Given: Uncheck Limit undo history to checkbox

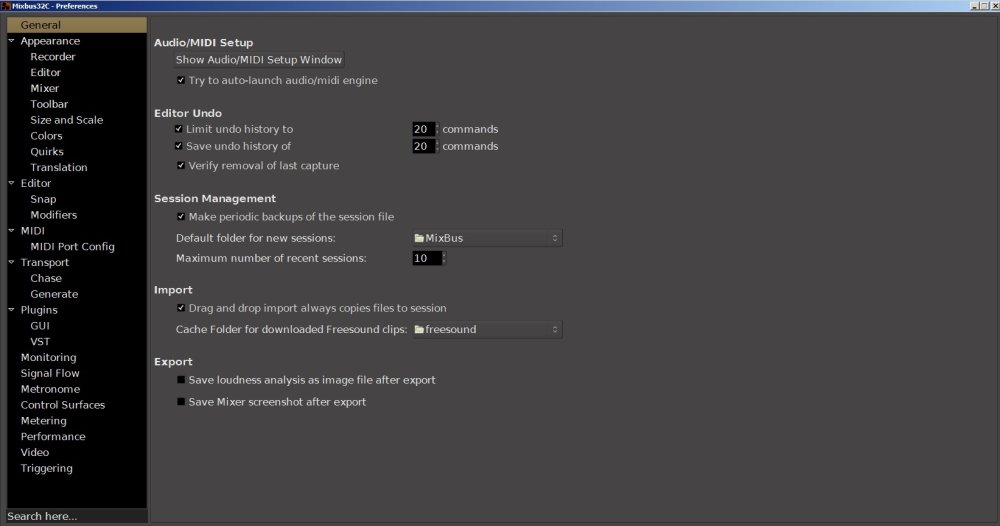Looking at the screenshot, I should tap(179, 129).
